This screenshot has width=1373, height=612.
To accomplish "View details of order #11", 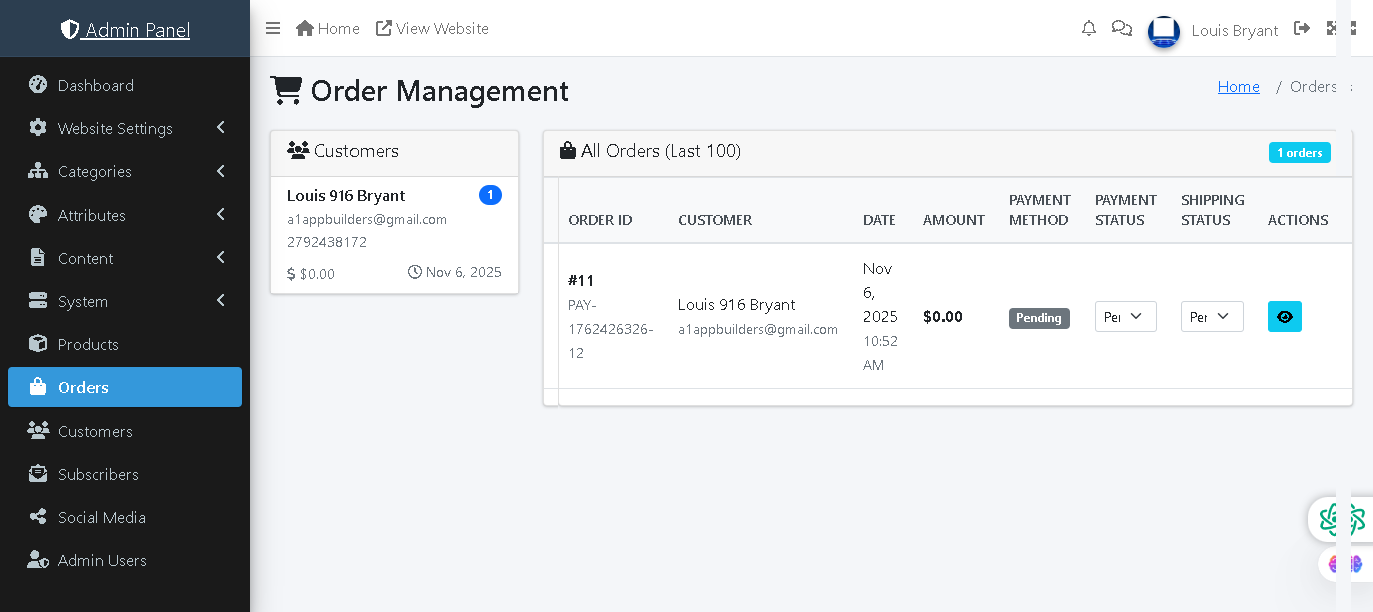I will (x=1284, y=317).
